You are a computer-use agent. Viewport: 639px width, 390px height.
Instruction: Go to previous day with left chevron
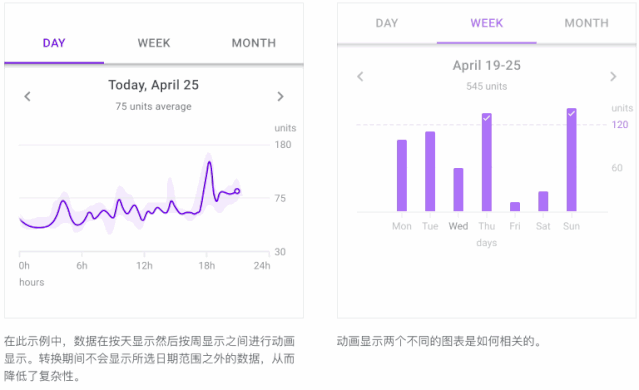[x=27, y=97]
